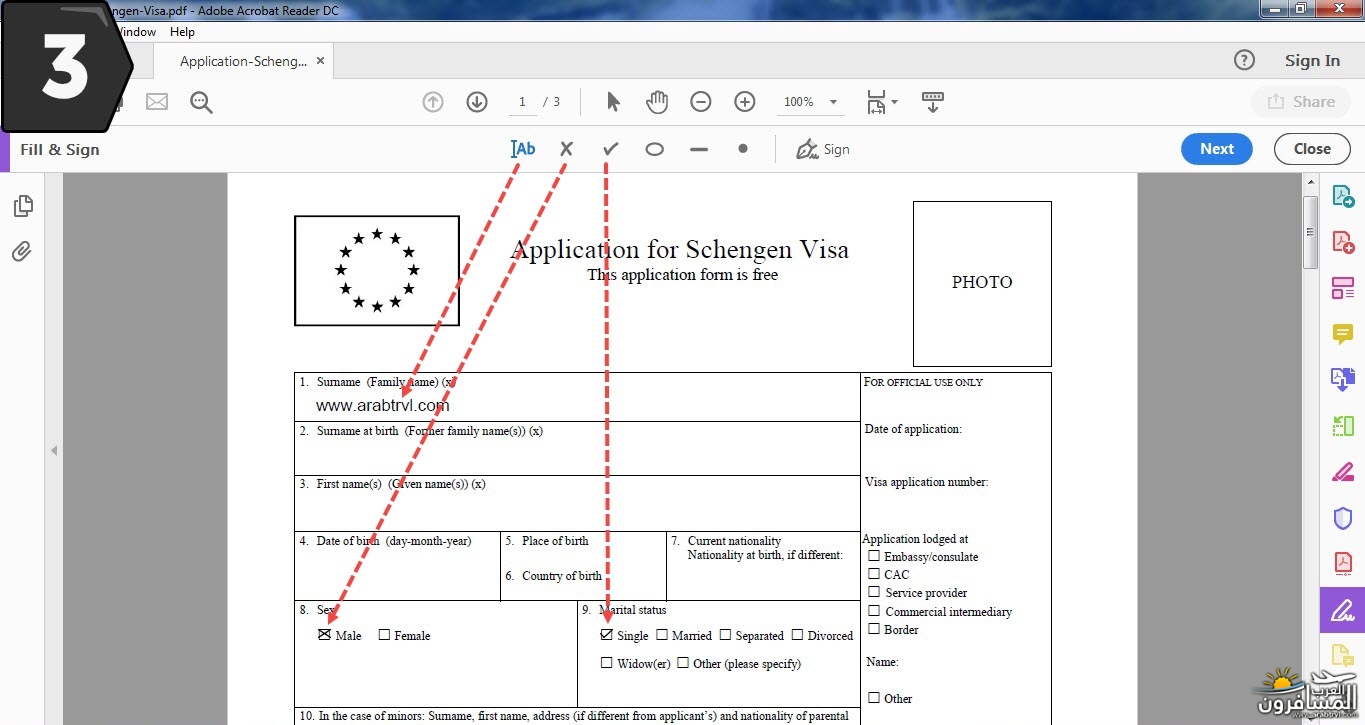
Task: Click the send by email envelope icon
Action: point(157,102)
